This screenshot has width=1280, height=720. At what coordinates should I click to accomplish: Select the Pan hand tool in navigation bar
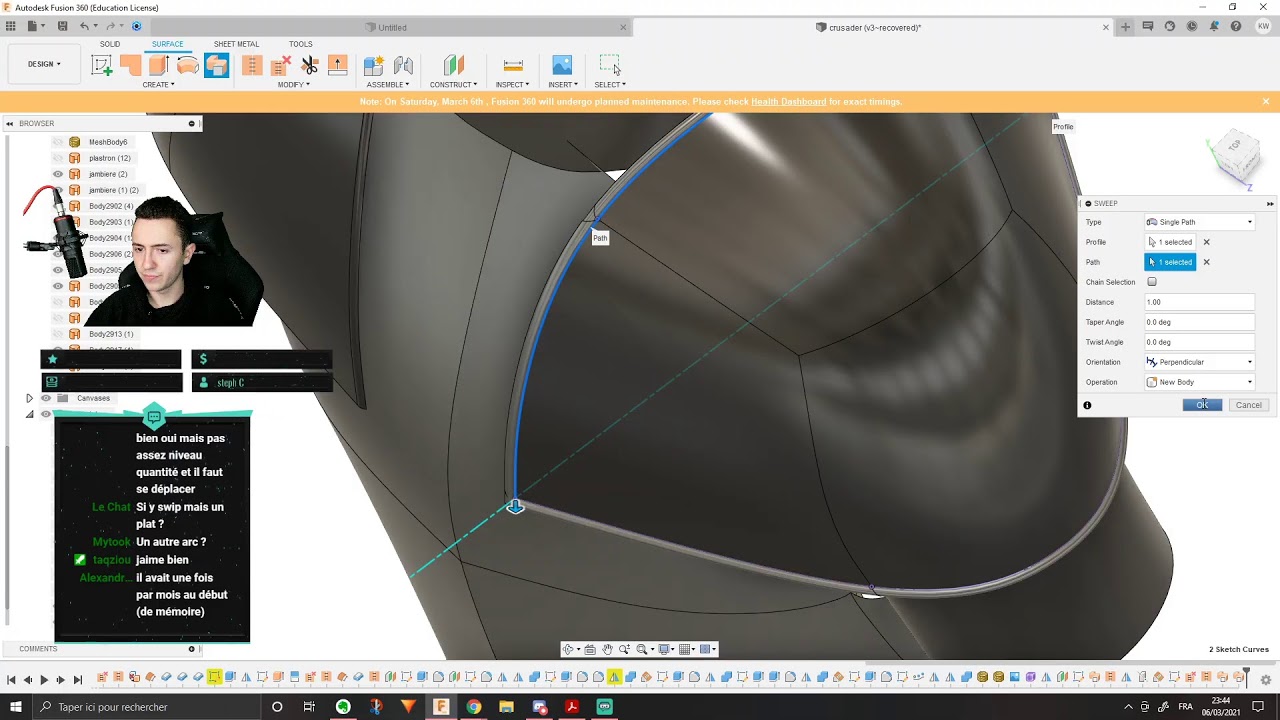point(607,649)
